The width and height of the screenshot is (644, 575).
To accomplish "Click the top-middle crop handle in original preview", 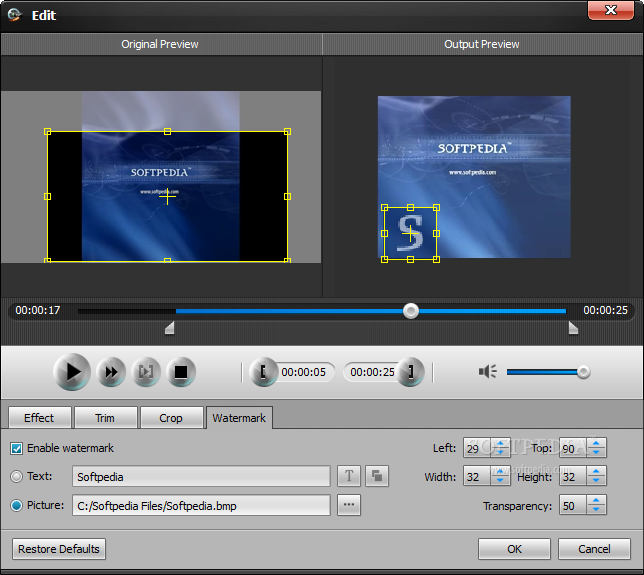I will 167,131.
